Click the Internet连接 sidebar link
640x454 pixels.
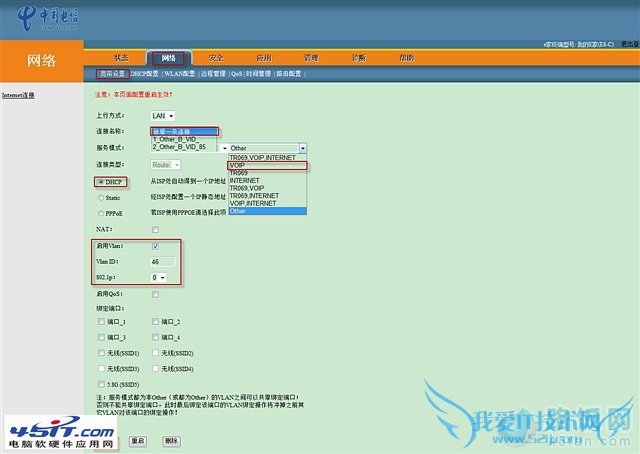pyautogui.click(x=18, y=95)
